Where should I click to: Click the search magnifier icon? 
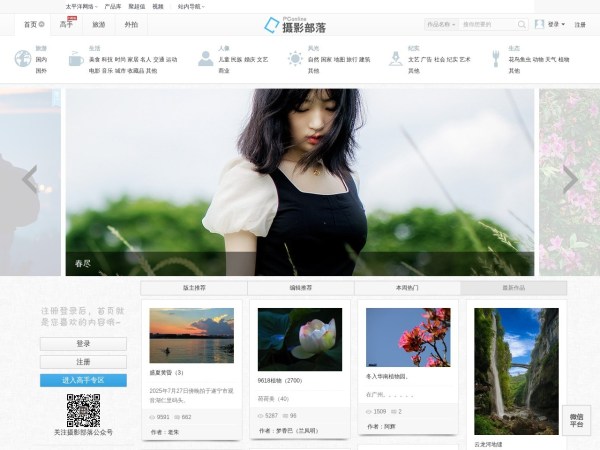[x=522, y=24]
